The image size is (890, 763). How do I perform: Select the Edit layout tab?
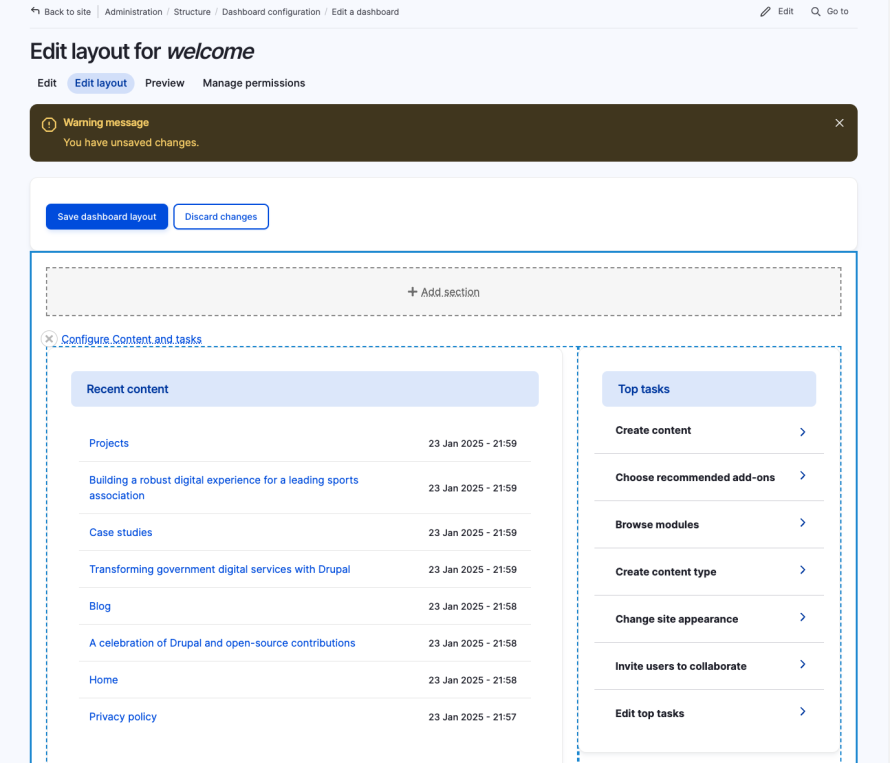(101, 83)
